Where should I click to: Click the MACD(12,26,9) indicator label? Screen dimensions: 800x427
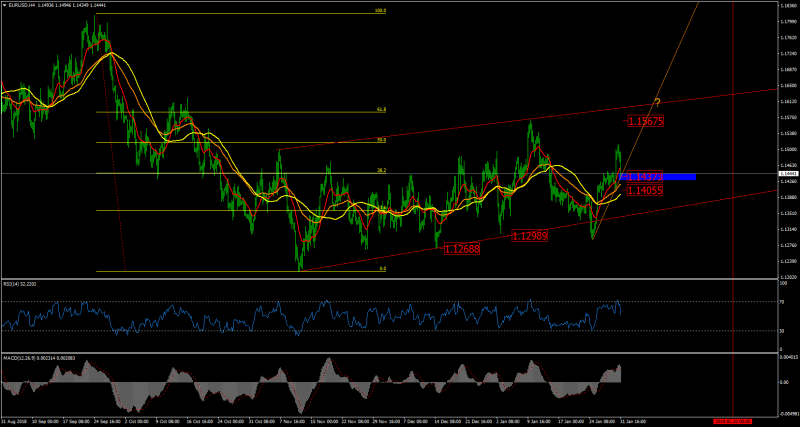tap(38, 357)
